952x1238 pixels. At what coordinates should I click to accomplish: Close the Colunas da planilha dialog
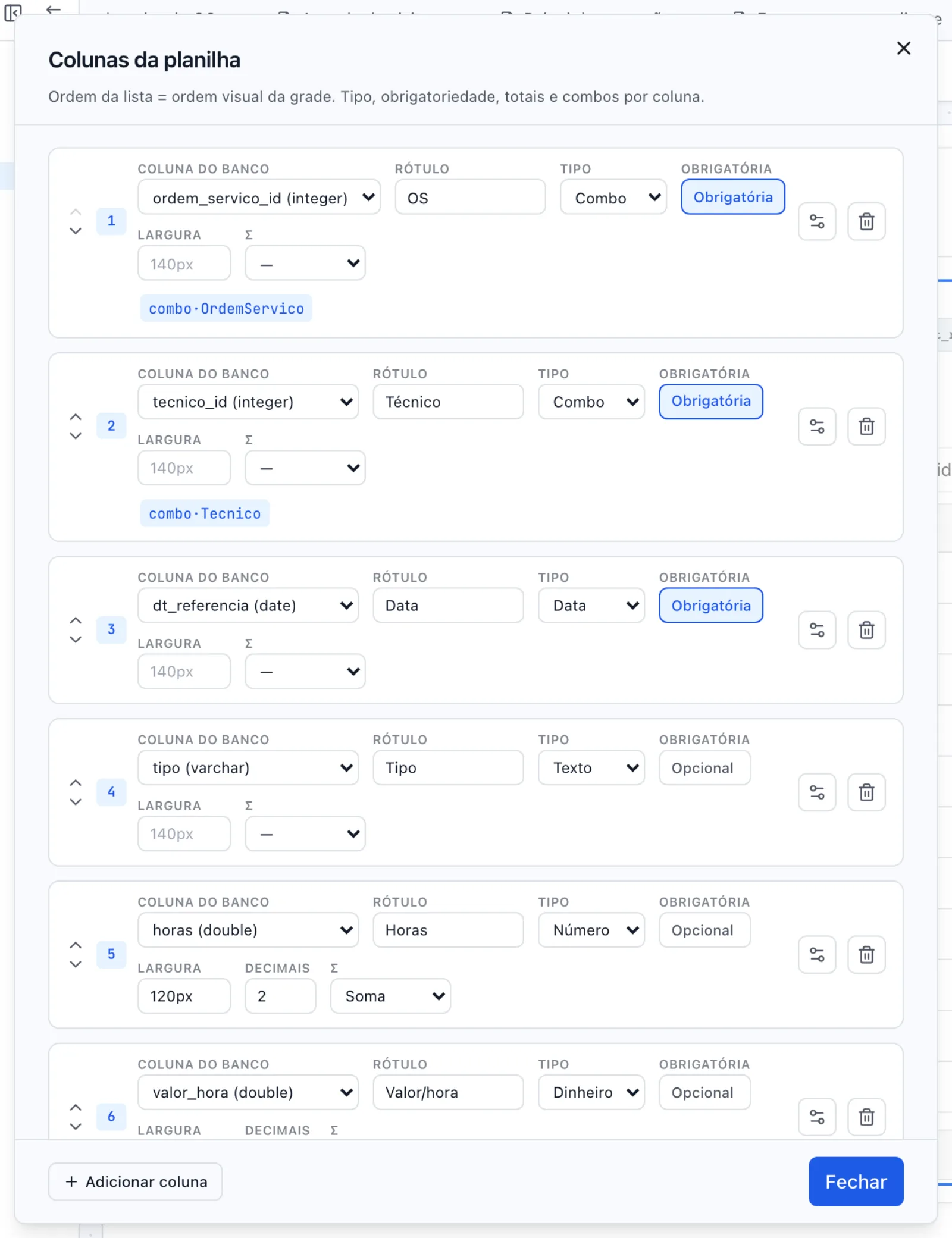click(903, 48)
